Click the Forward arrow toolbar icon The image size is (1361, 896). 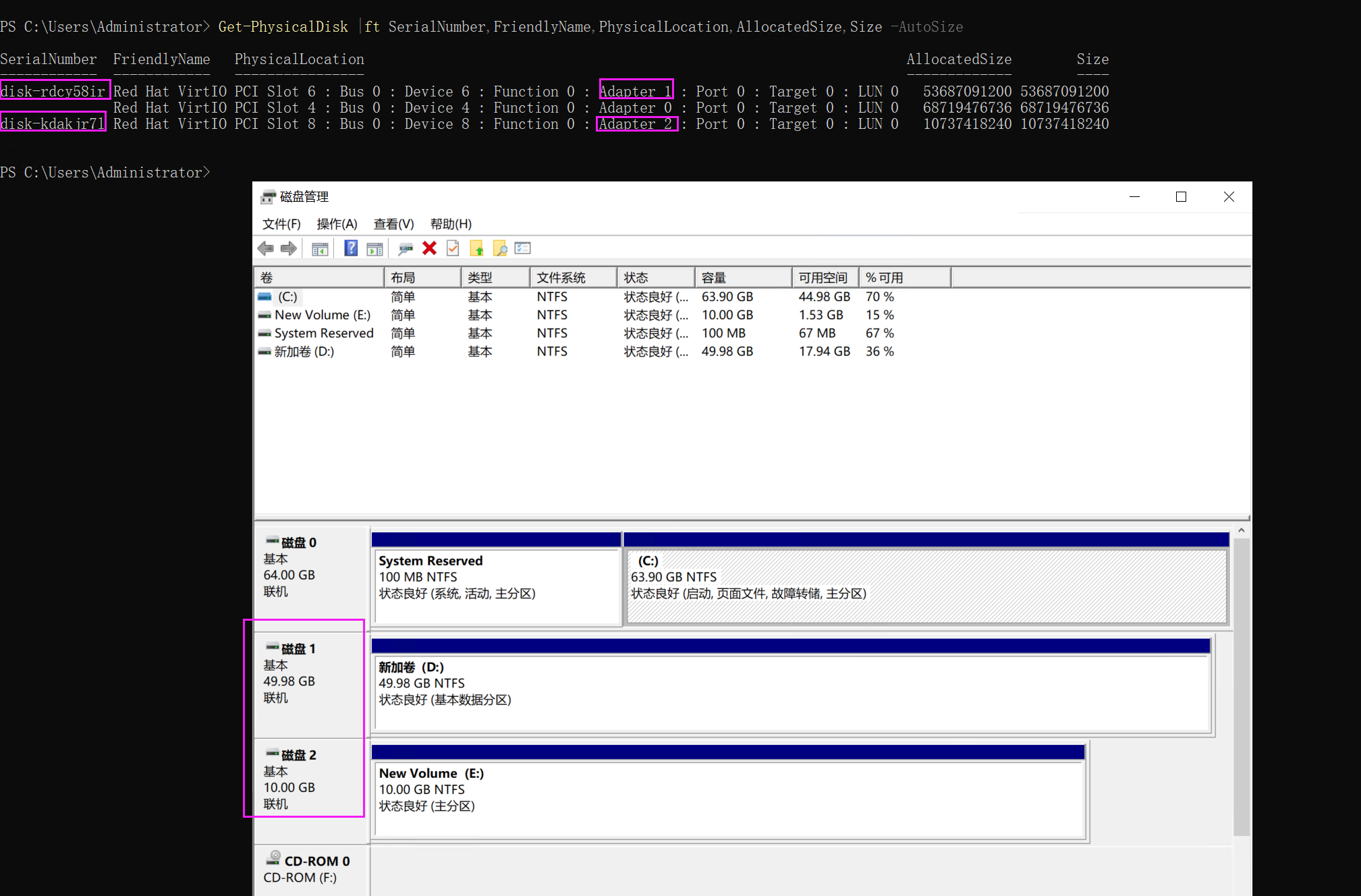[289, 249]
